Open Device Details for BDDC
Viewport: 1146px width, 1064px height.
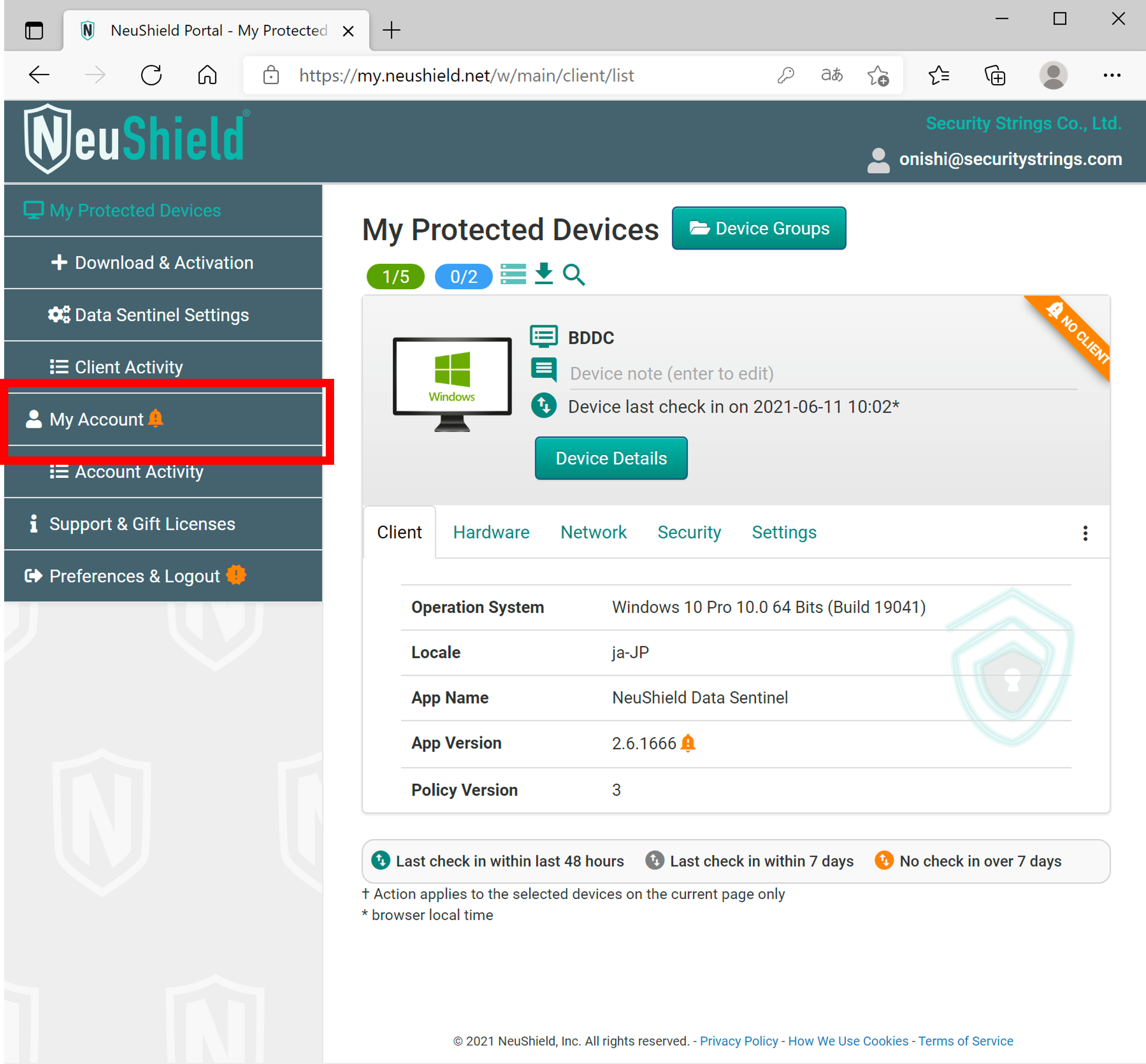(x=611, y=458)
